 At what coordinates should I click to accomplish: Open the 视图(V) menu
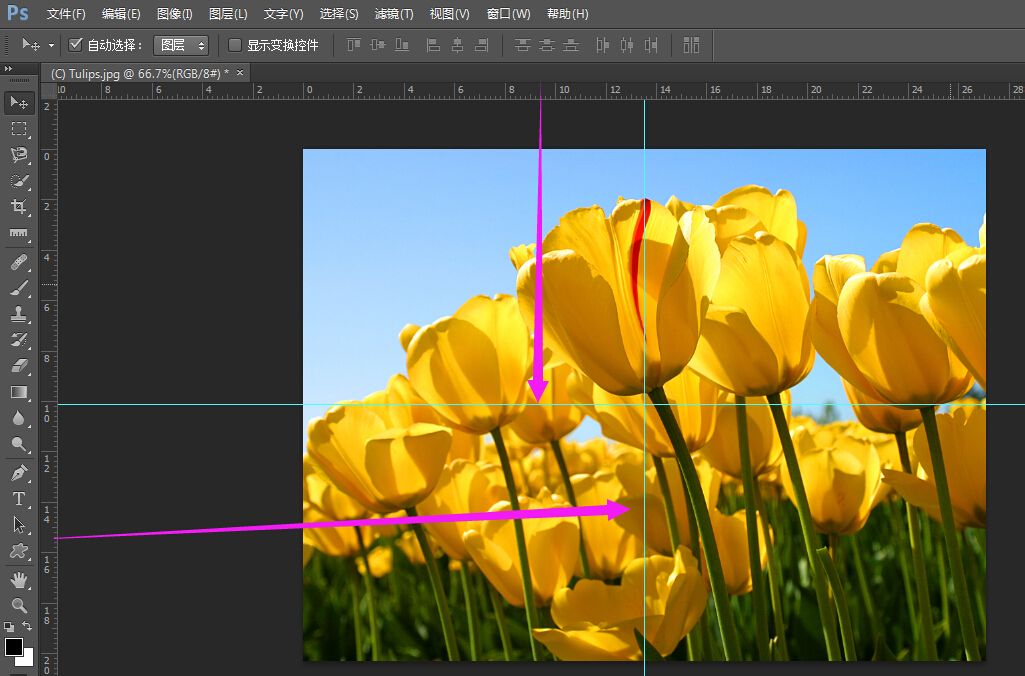pos(449,14)
